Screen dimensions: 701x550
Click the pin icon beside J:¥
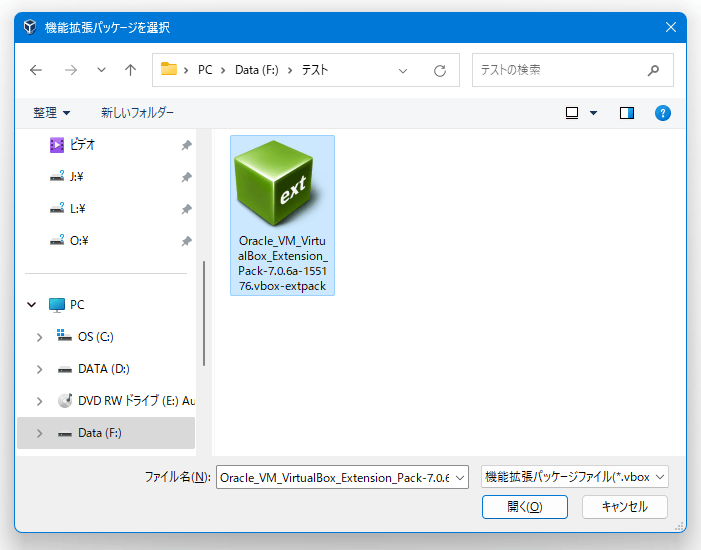[x=186, y=177]
